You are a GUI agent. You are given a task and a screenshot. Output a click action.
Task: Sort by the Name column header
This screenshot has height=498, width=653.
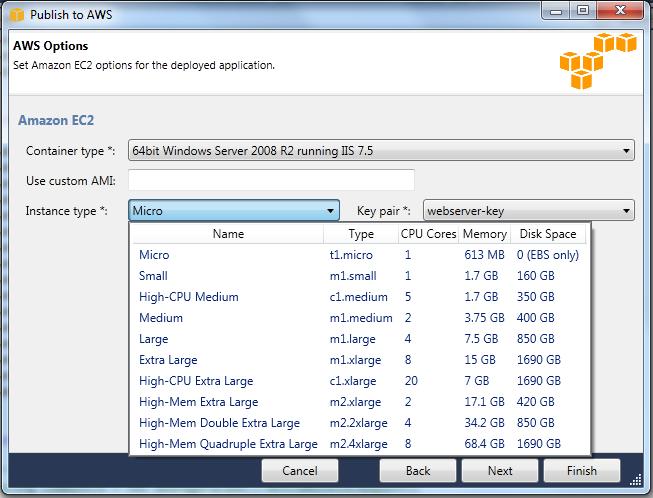228,234
